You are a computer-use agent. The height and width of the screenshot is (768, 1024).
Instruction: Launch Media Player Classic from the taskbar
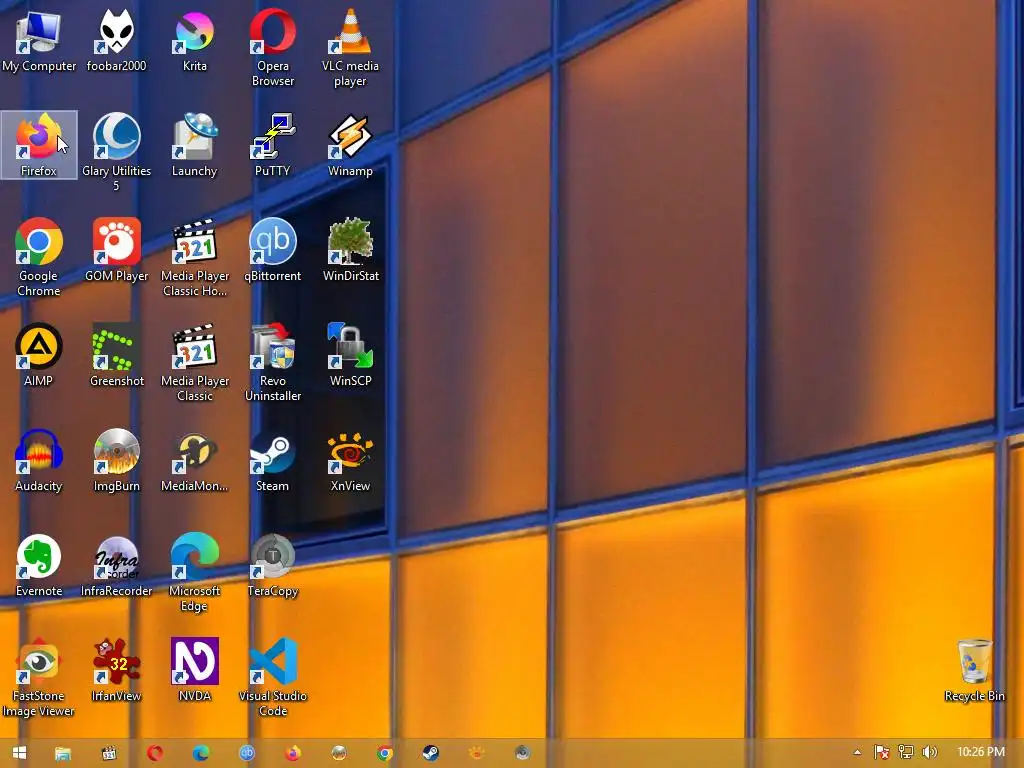click(109, 753)
